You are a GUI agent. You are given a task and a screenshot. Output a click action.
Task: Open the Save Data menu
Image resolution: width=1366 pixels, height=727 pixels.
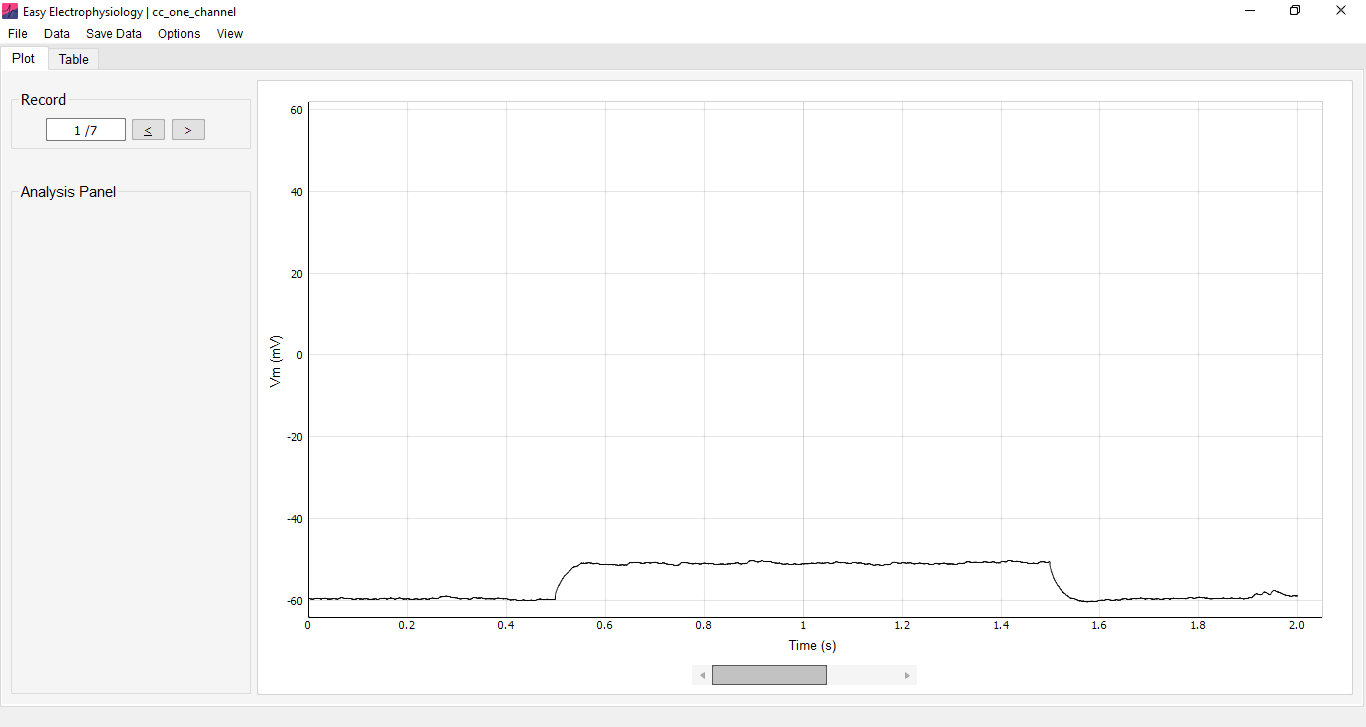tap(114, 33)
